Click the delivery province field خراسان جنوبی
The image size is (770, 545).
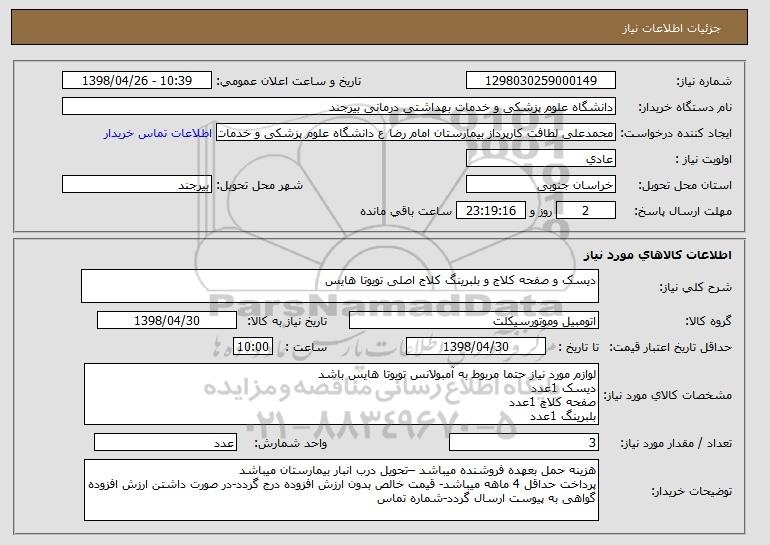pyautogui.click(x=541, y=185)
